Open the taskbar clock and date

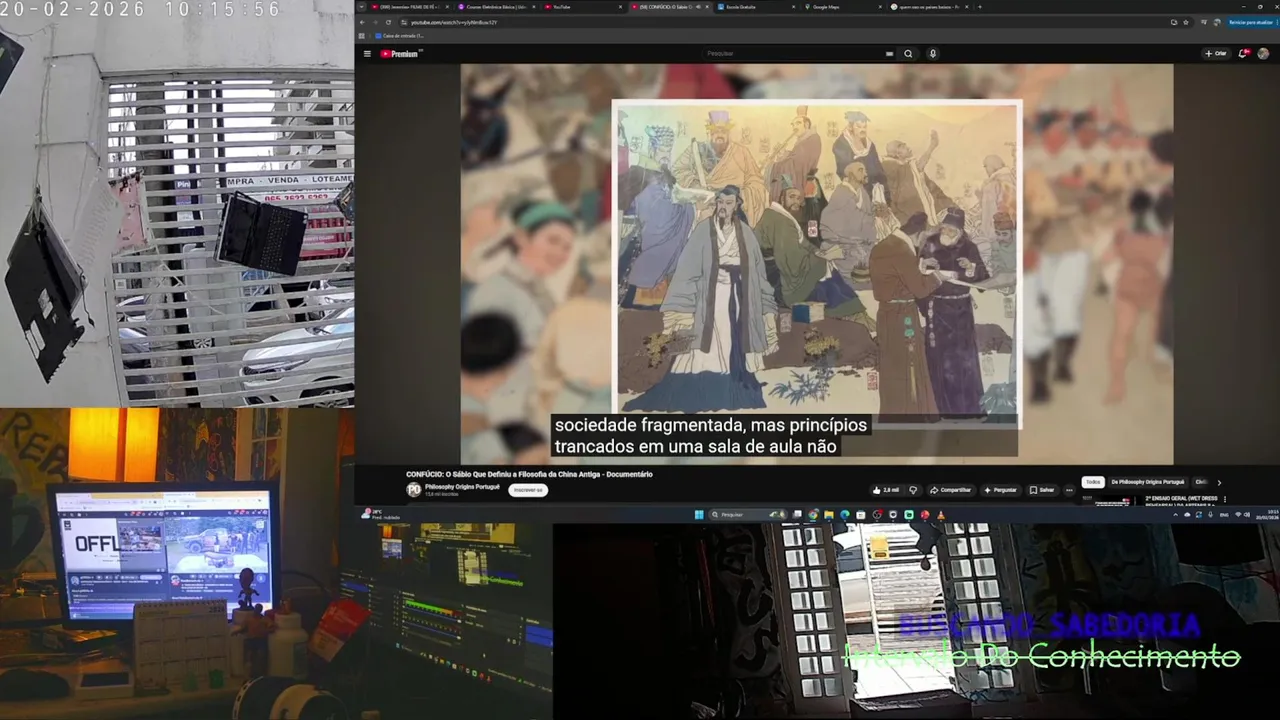tap(1266, 515)
